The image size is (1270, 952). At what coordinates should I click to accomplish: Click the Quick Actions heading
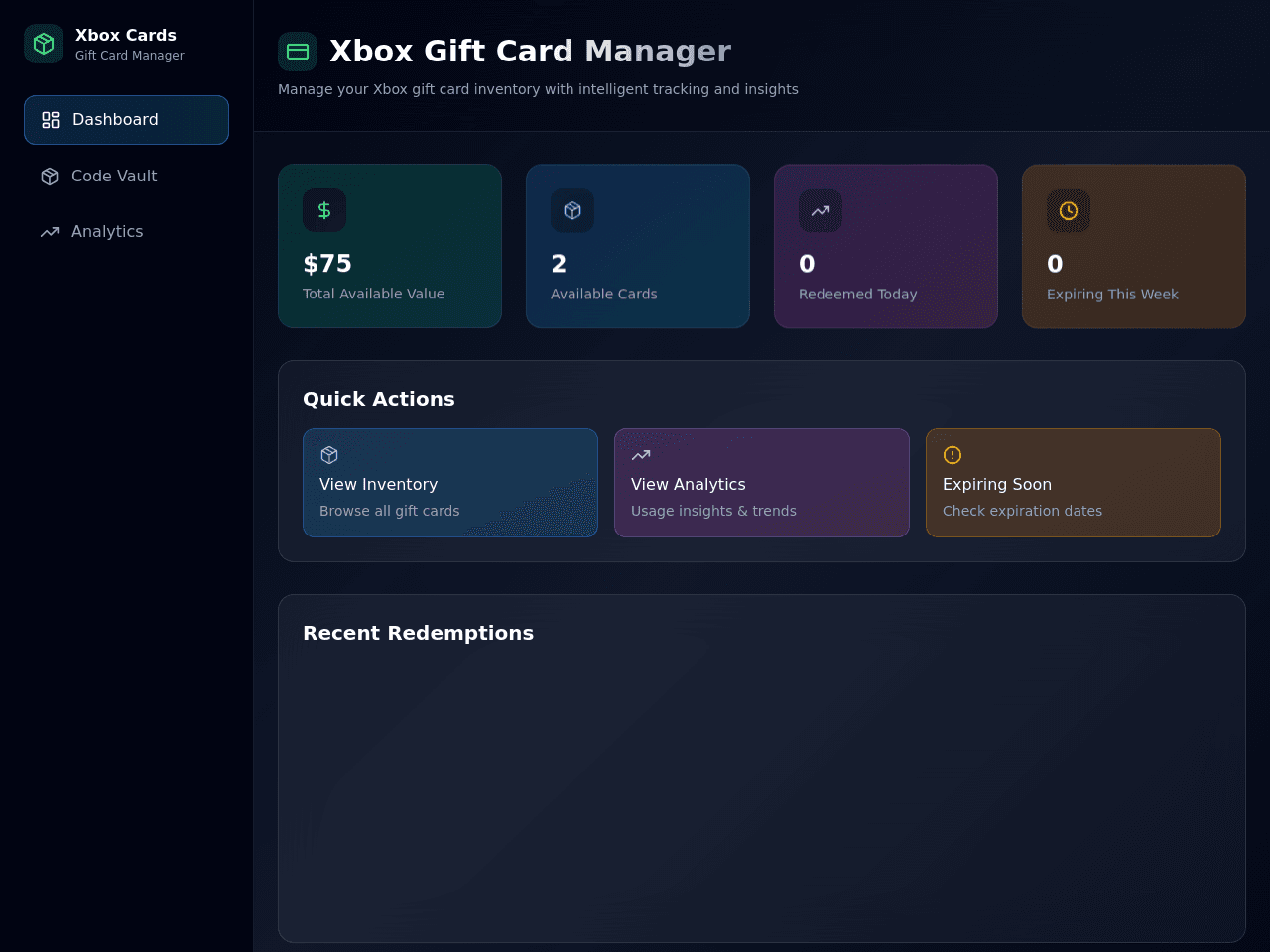pyautogui.click(x=378, y=399)
